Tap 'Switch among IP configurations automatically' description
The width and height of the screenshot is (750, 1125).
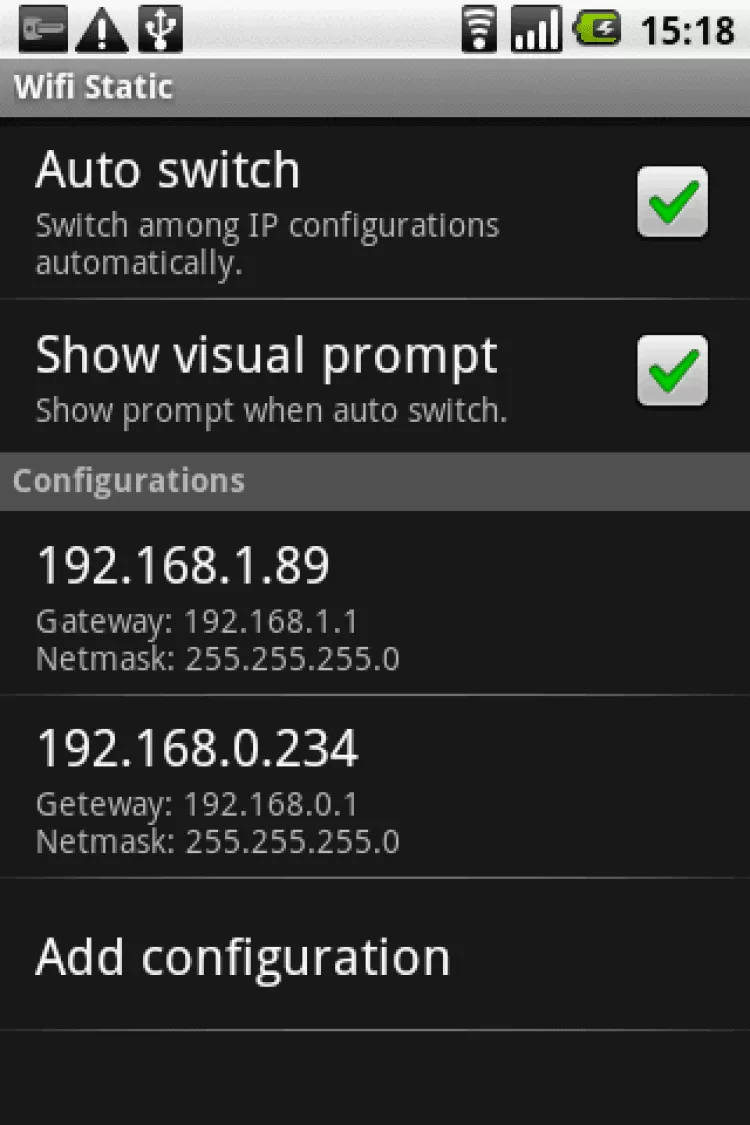click(267, 244)
